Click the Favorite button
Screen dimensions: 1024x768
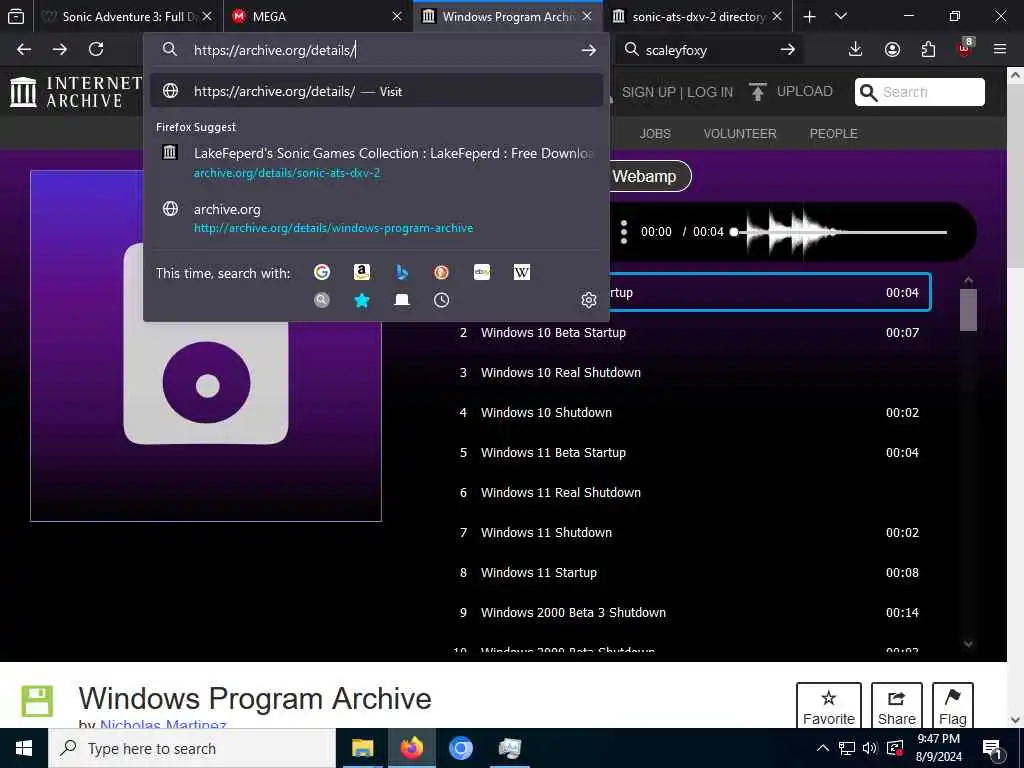click(829, 705)
